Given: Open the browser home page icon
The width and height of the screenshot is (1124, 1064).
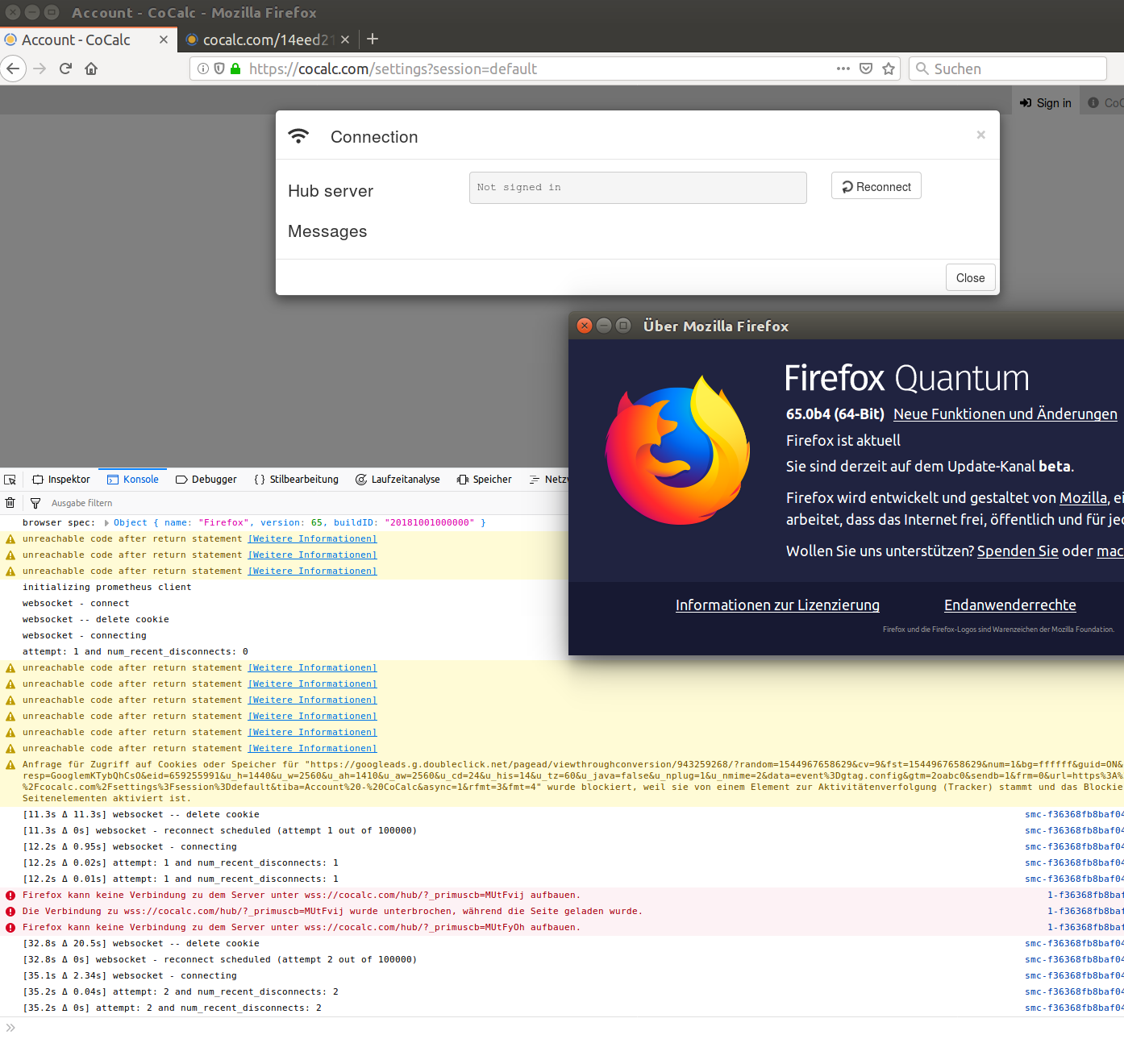Looking at the screenshot, I should (x=91, y=69).
